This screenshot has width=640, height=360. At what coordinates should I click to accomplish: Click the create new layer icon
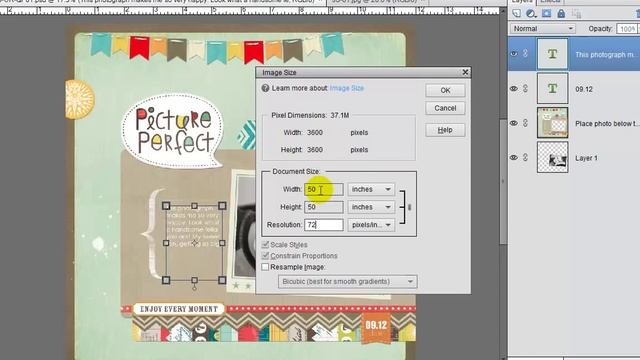click(x=517, y=13)
